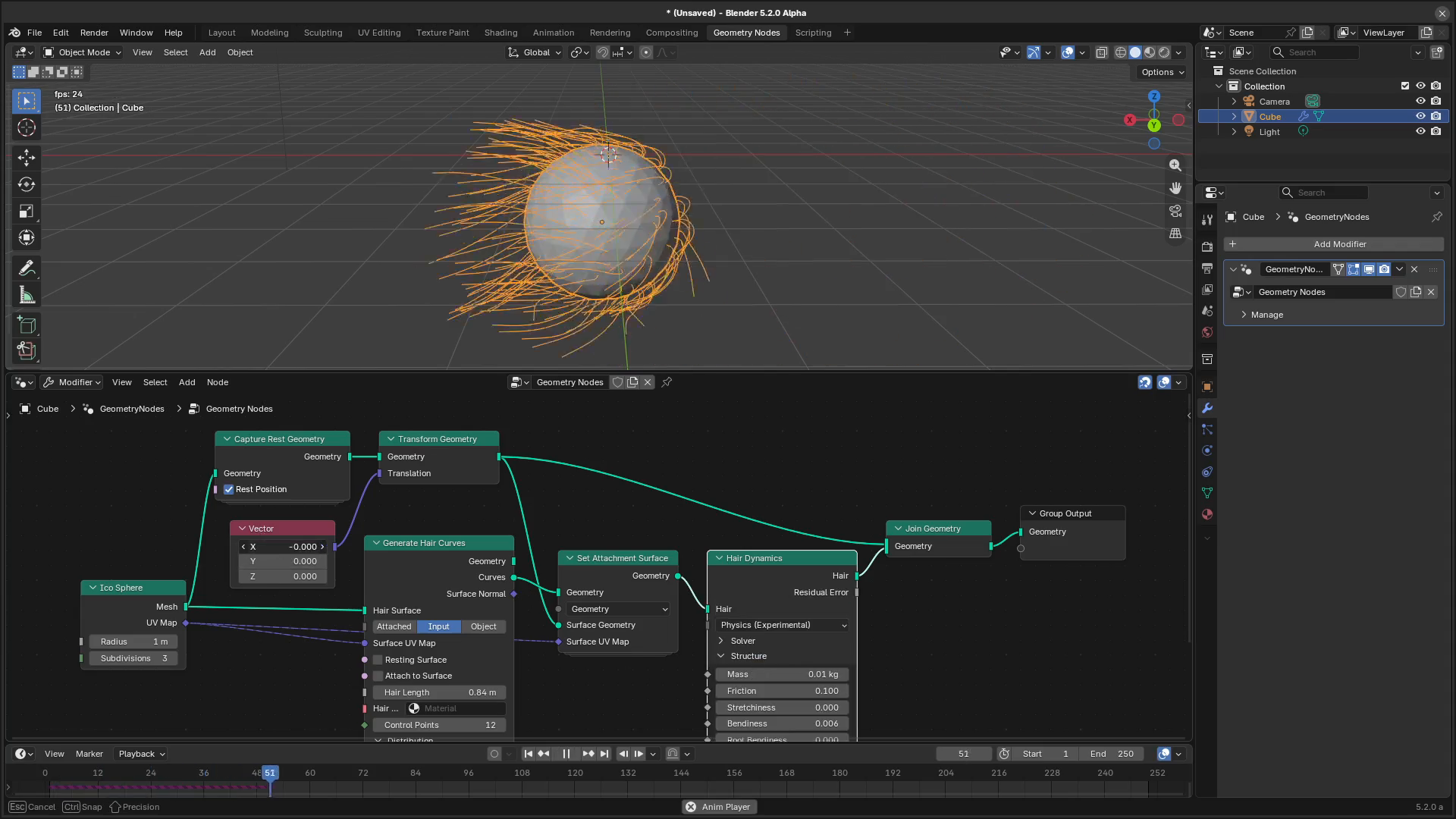This screenshot has width=1456, height=819.
Task: Click the viewport zoom magnifier icon
Action: (x=1175, y=165)
